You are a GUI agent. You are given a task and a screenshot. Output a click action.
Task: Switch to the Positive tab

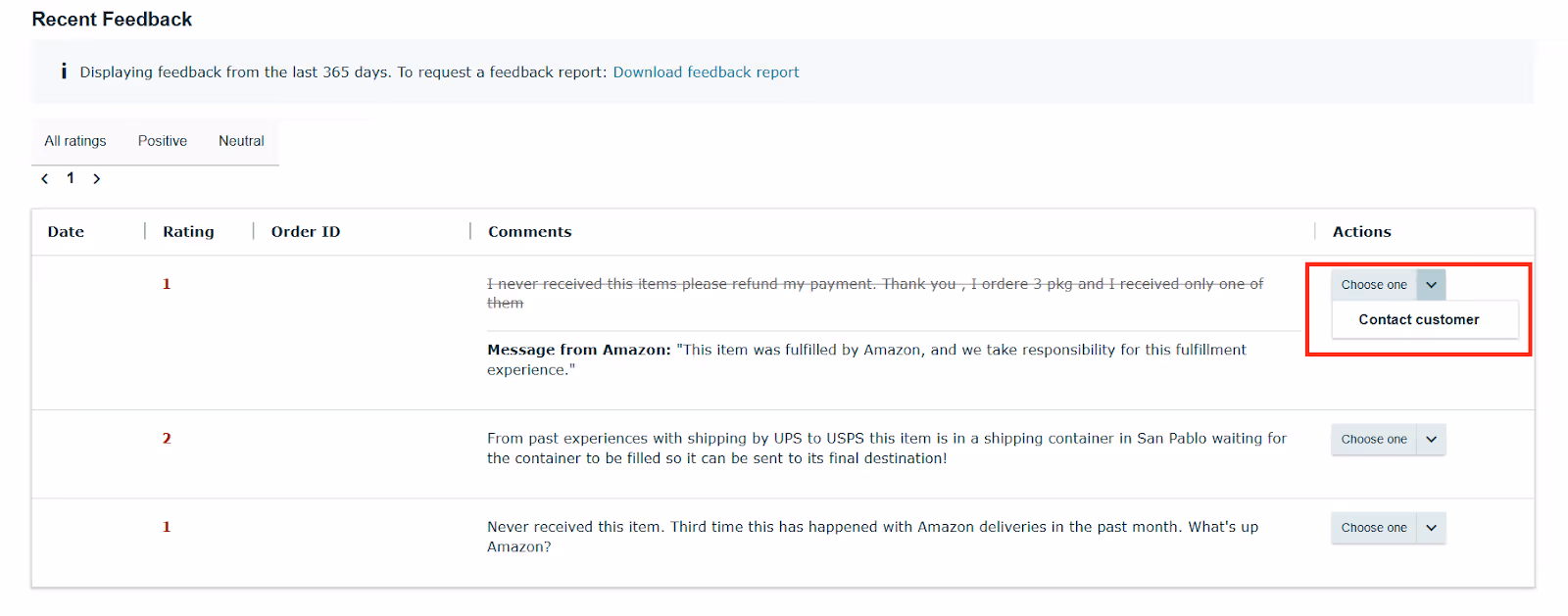[x=163, y=141]
